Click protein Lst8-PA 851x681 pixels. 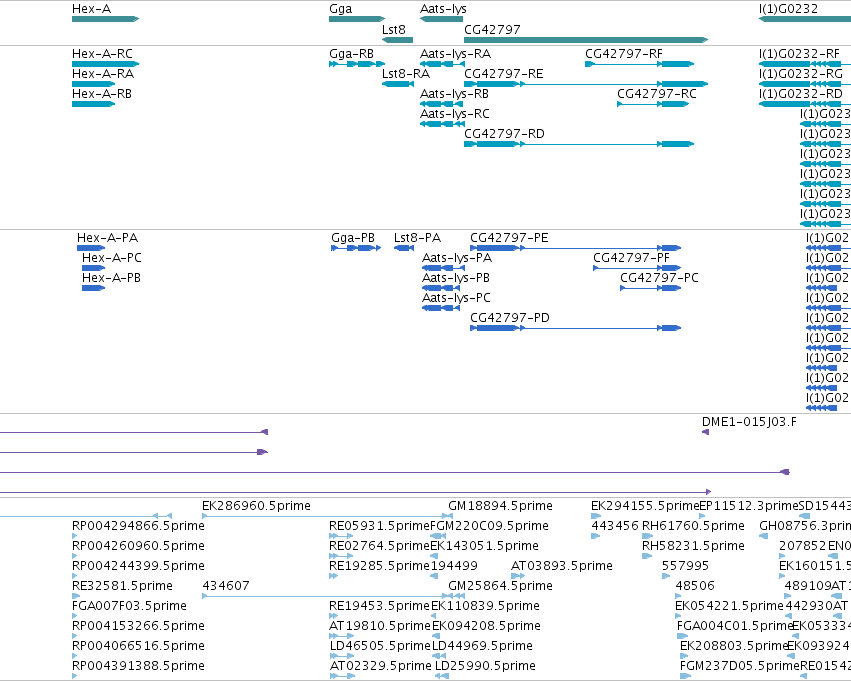click(404, 248)
